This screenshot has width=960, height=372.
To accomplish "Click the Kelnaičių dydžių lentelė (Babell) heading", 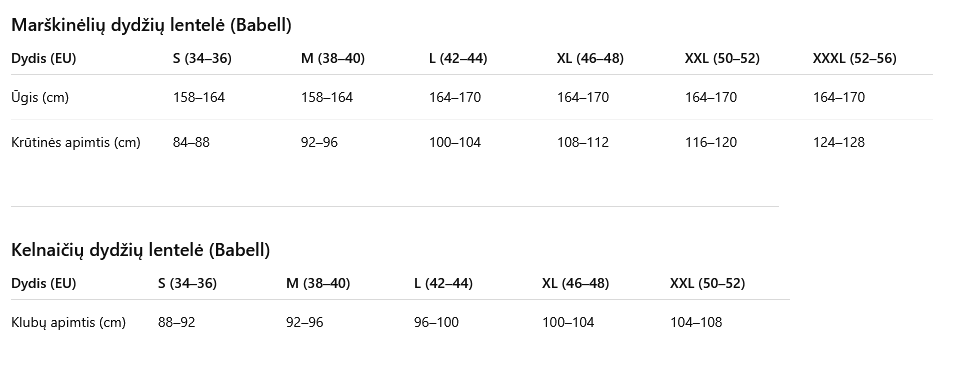I will coord(140,250).
